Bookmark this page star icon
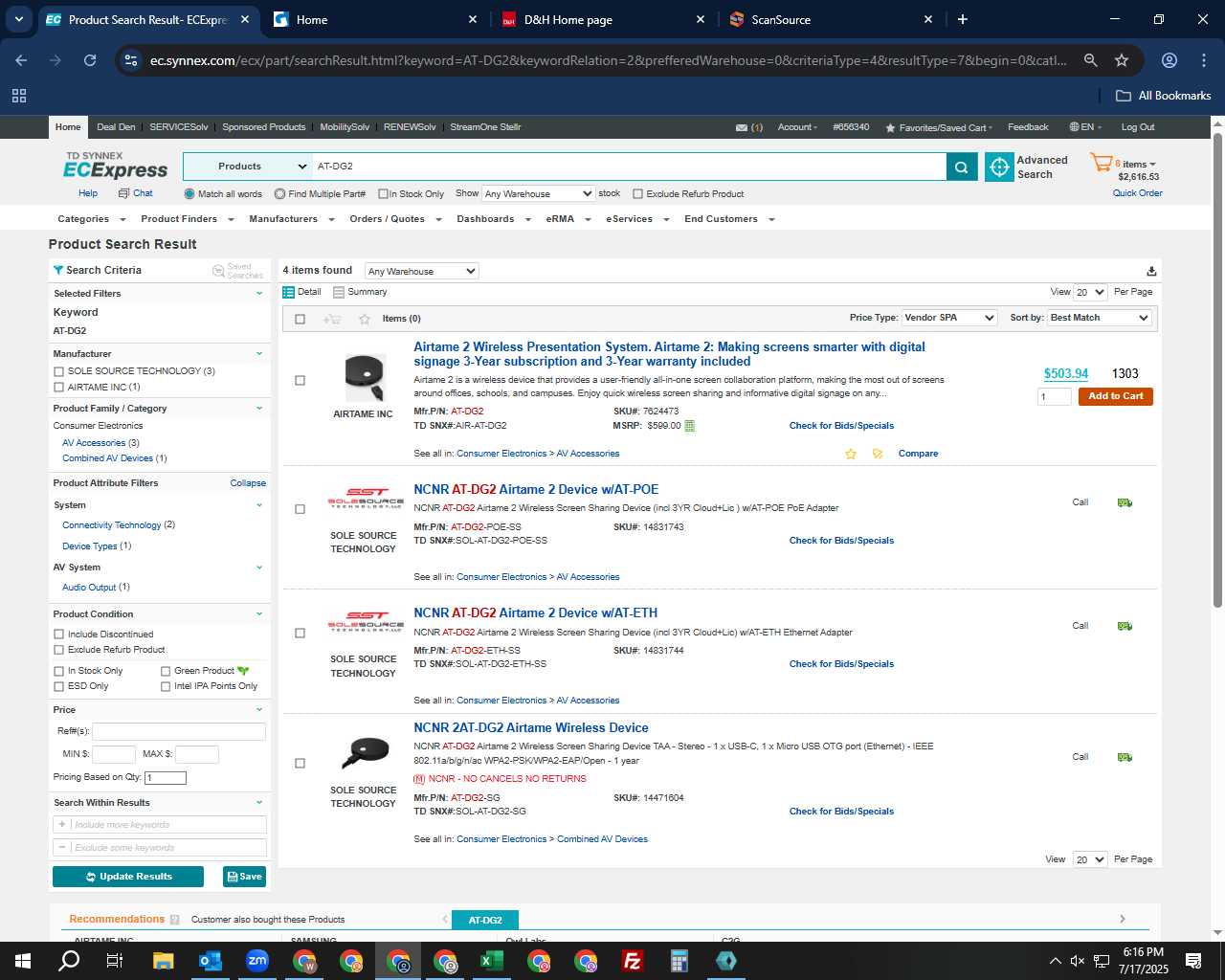The width and height of the screenshot is (1225, 980). tap(1122, 60)
